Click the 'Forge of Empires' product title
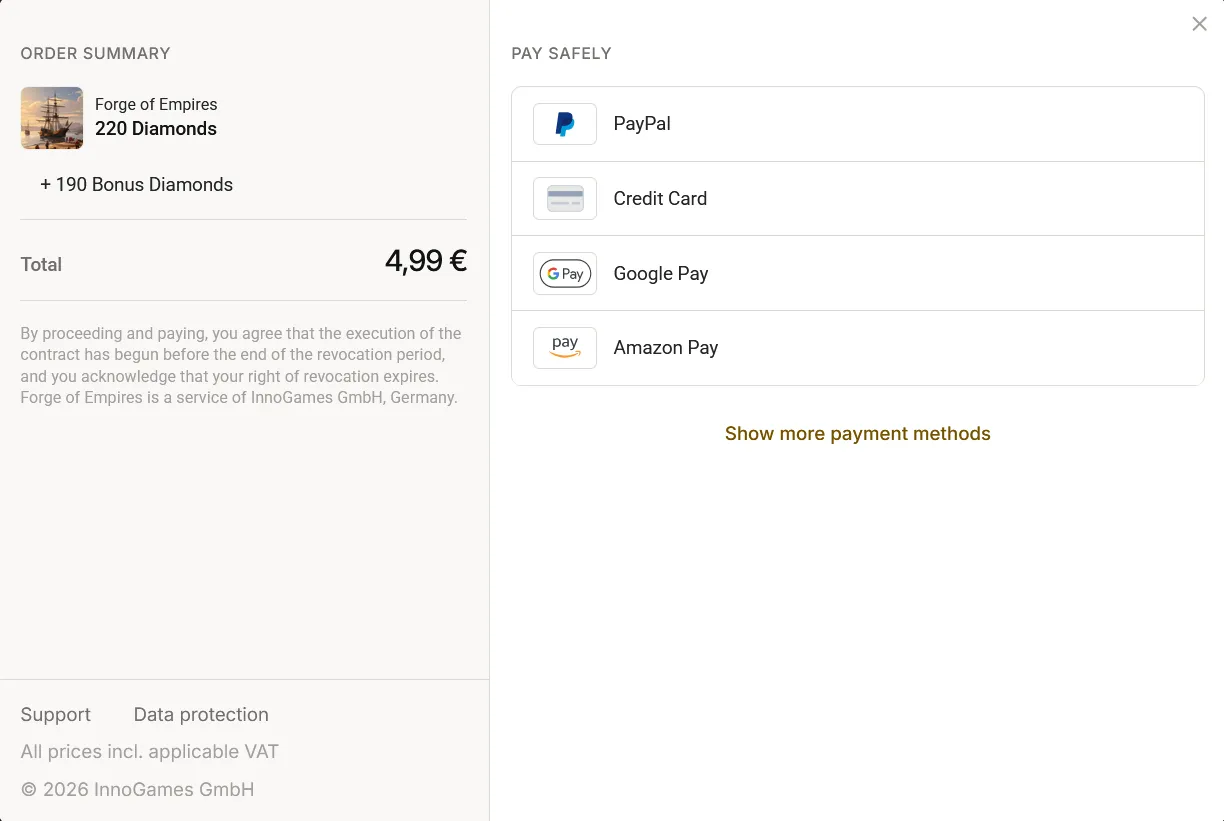Image resolution: width=1224 pixels, height=821 pixels. click(156, 104)
